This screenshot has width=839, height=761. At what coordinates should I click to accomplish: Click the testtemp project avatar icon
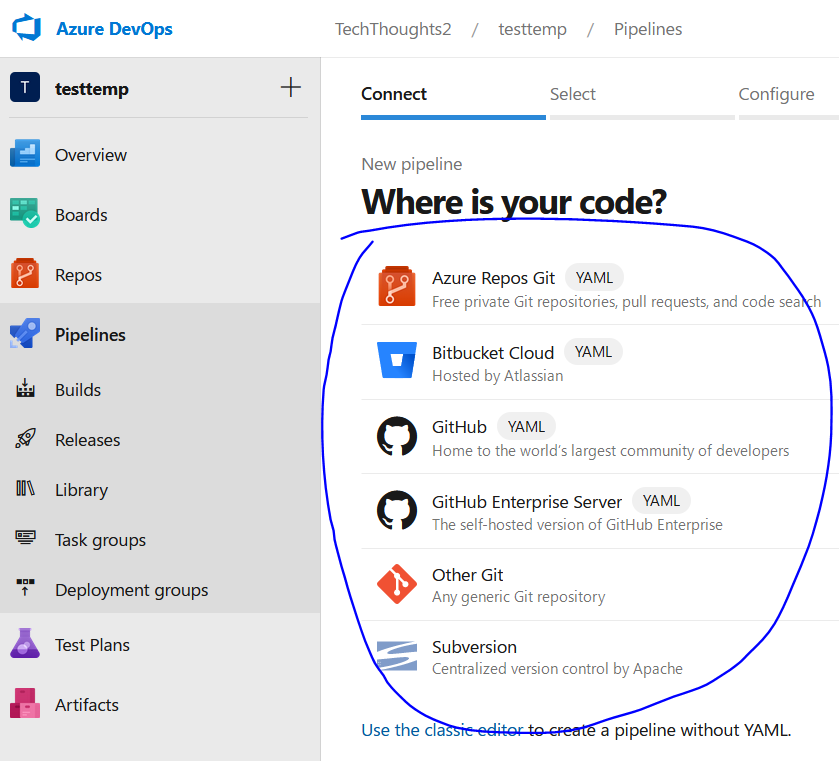25,87
